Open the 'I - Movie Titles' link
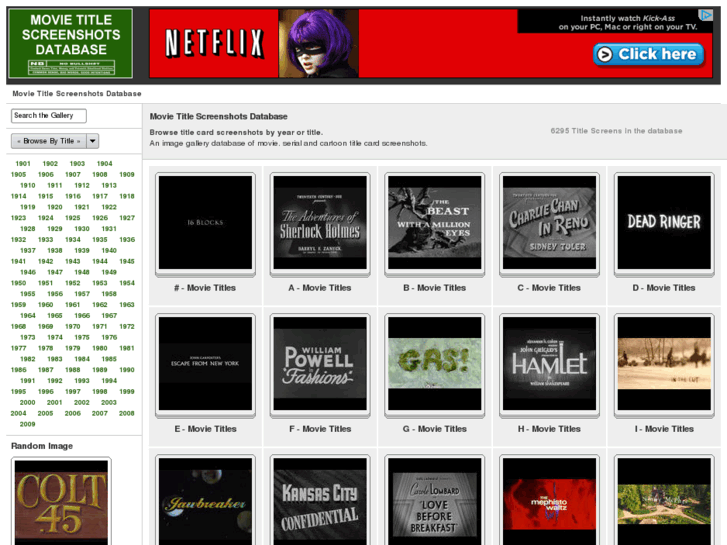Screen dimensions: 727x545 pyautogui.click(x=664, y=429)
